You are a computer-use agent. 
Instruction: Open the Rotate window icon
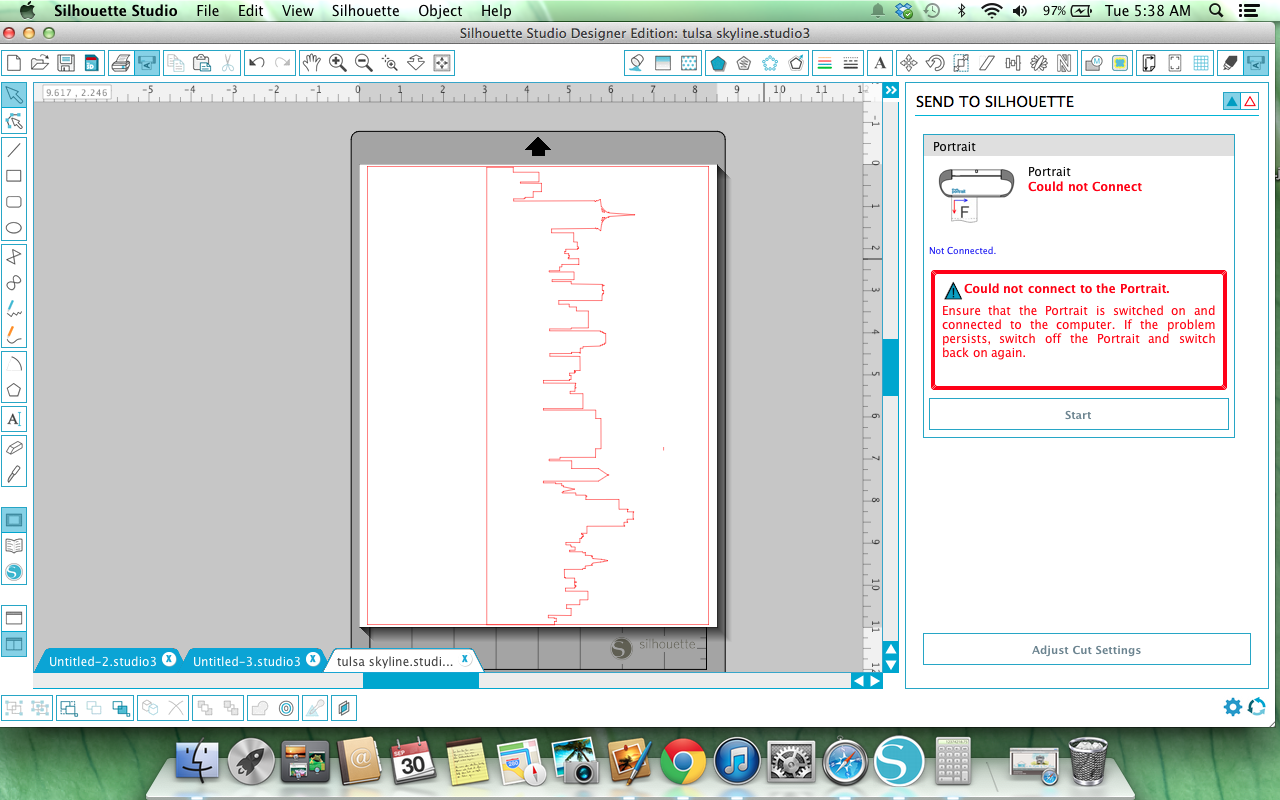pos(935,63)
